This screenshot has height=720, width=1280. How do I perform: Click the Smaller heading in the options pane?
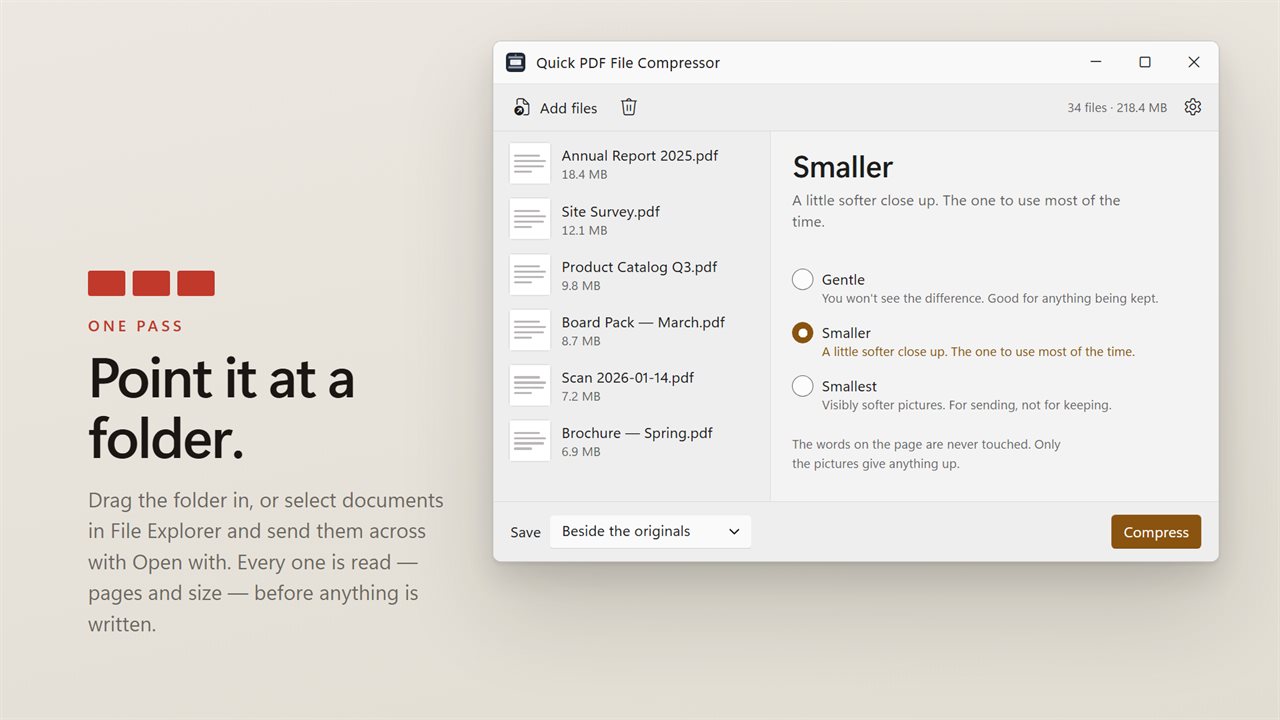coord(843,167)
